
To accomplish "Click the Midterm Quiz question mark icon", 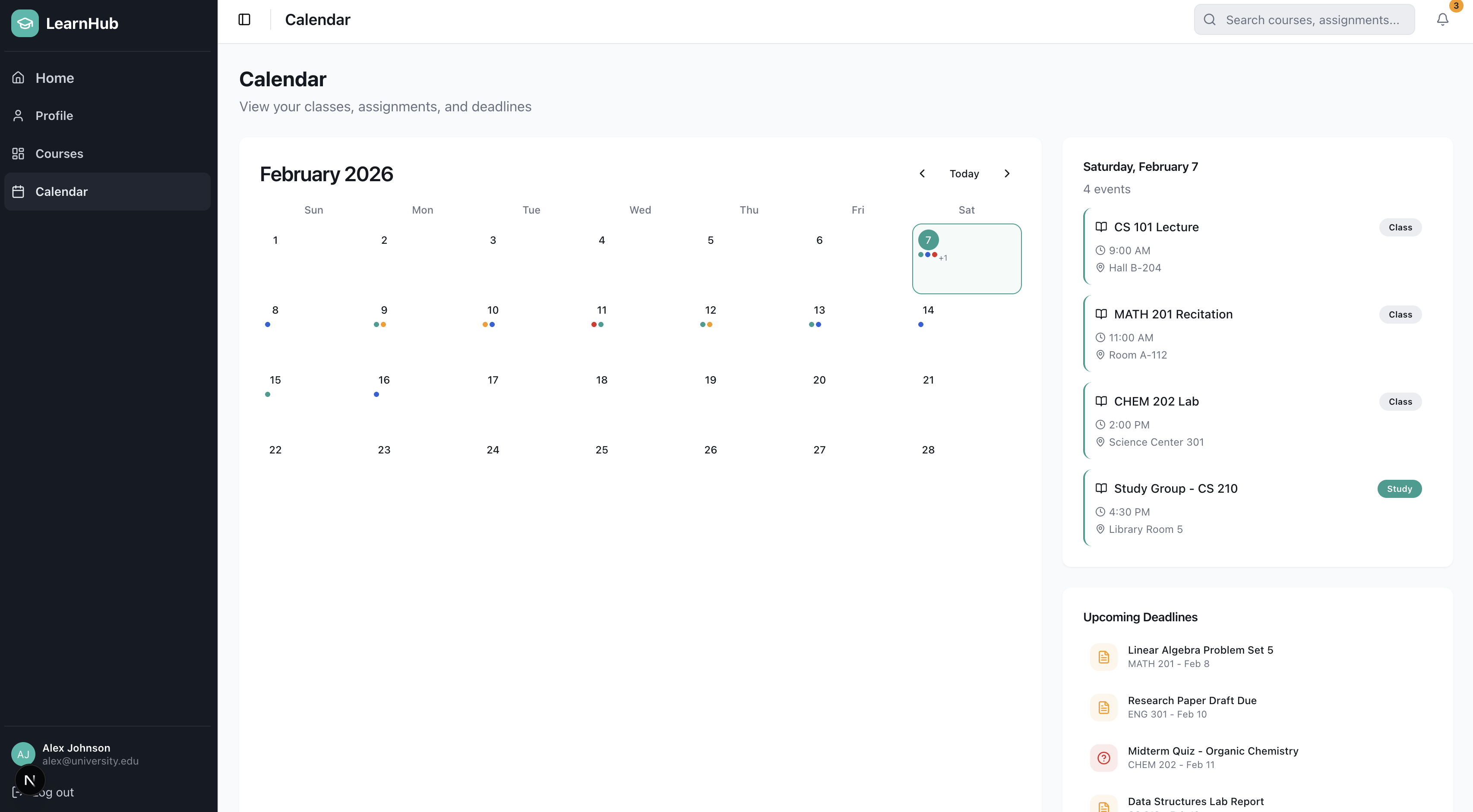I will tap(1103, 758).
